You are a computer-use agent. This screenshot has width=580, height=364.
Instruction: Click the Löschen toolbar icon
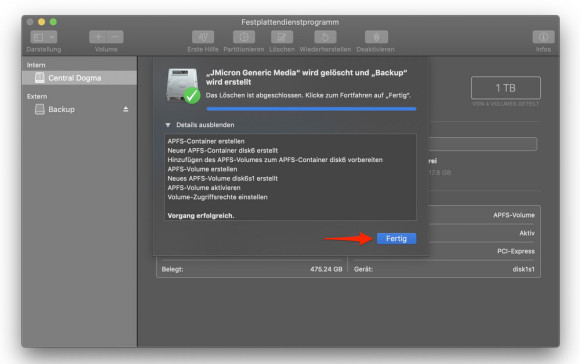pyautogui.click(x=282, y=37)
